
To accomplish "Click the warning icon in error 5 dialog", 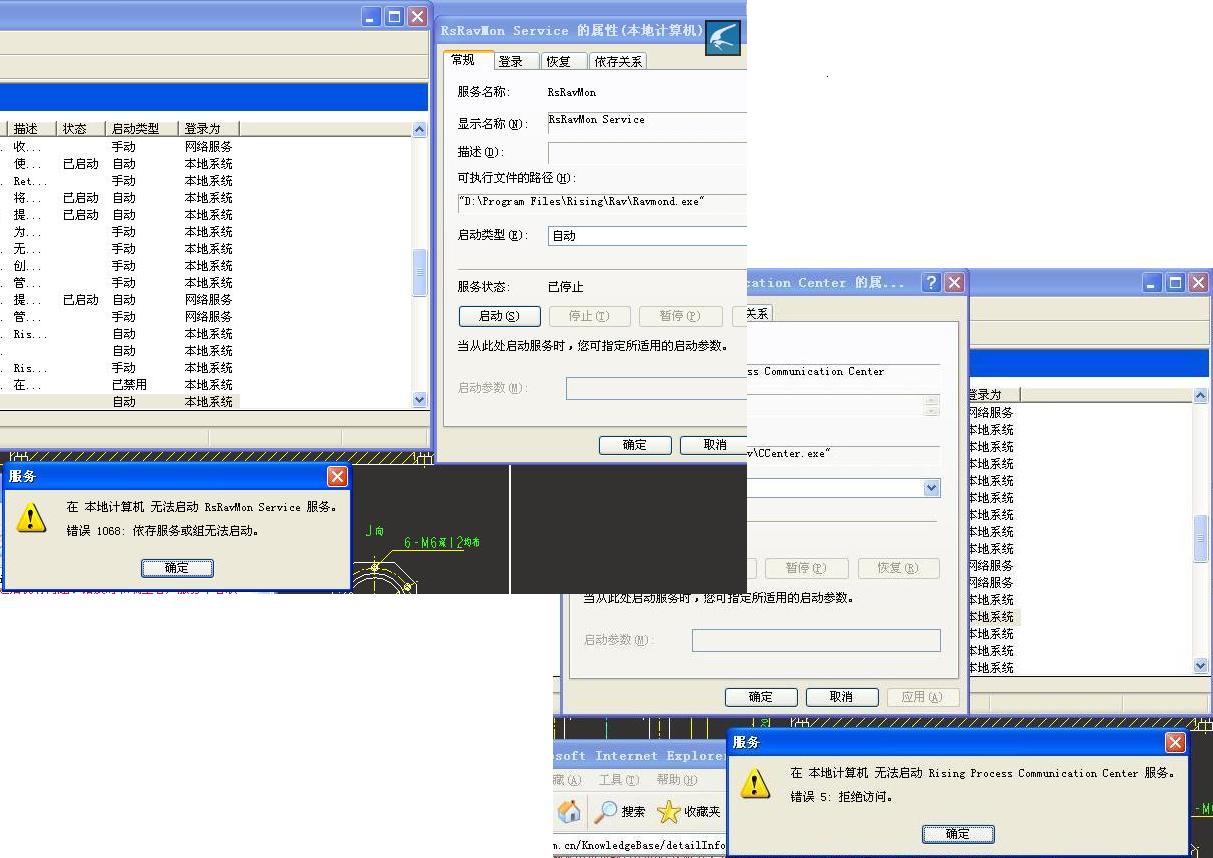I will (755, 783).
